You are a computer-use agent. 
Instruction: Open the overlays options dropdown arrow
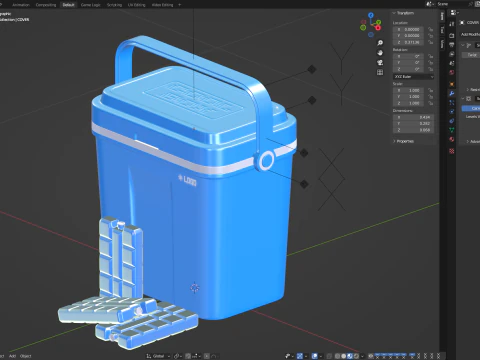coord(321,356)
